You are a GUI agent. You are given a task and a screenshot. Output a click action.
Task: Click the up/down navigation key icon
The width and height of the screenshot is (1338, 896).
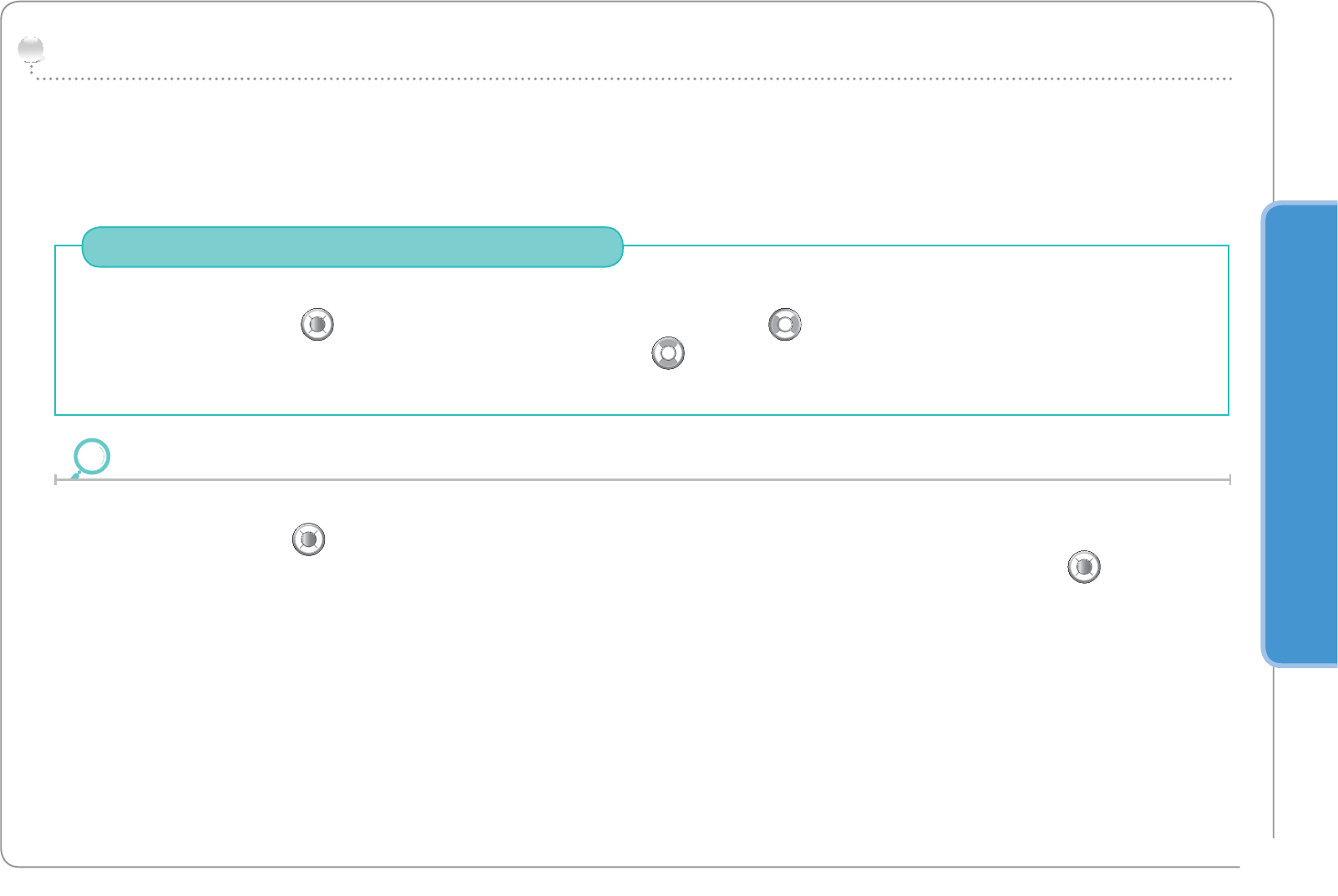point(668,353)
